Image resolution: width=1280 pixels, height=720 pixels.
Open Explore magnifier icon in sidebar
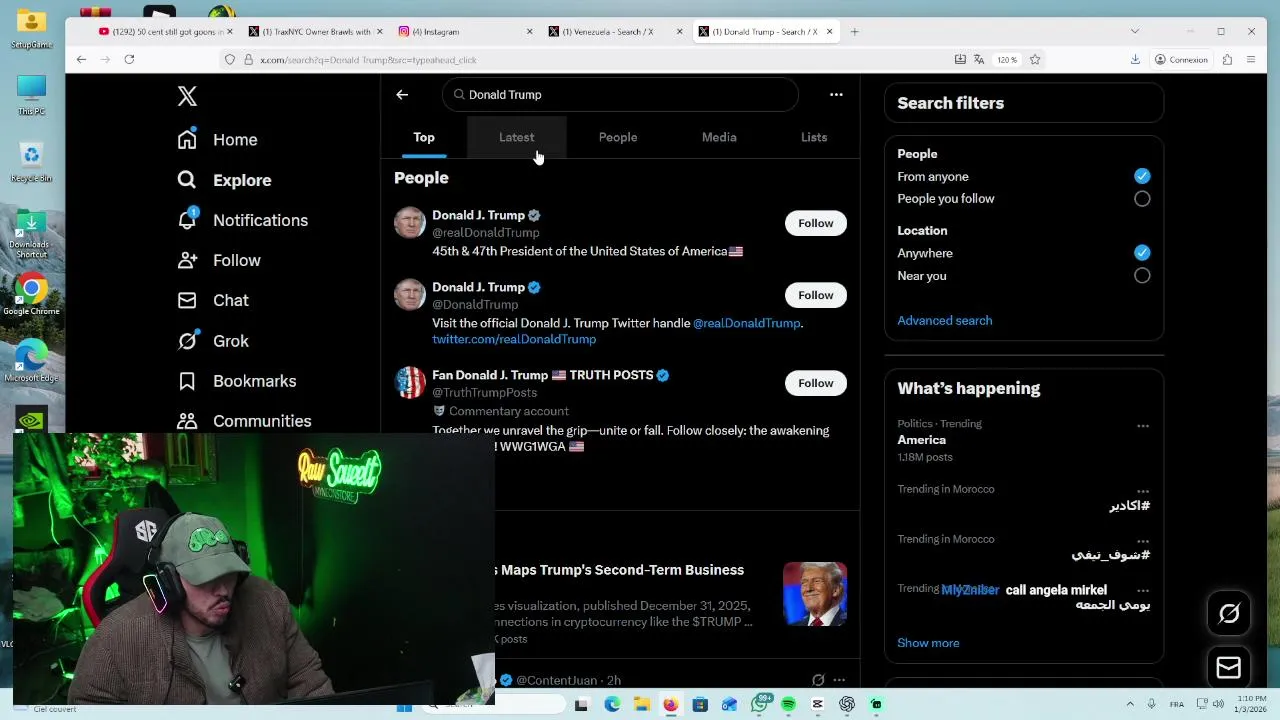187,180
